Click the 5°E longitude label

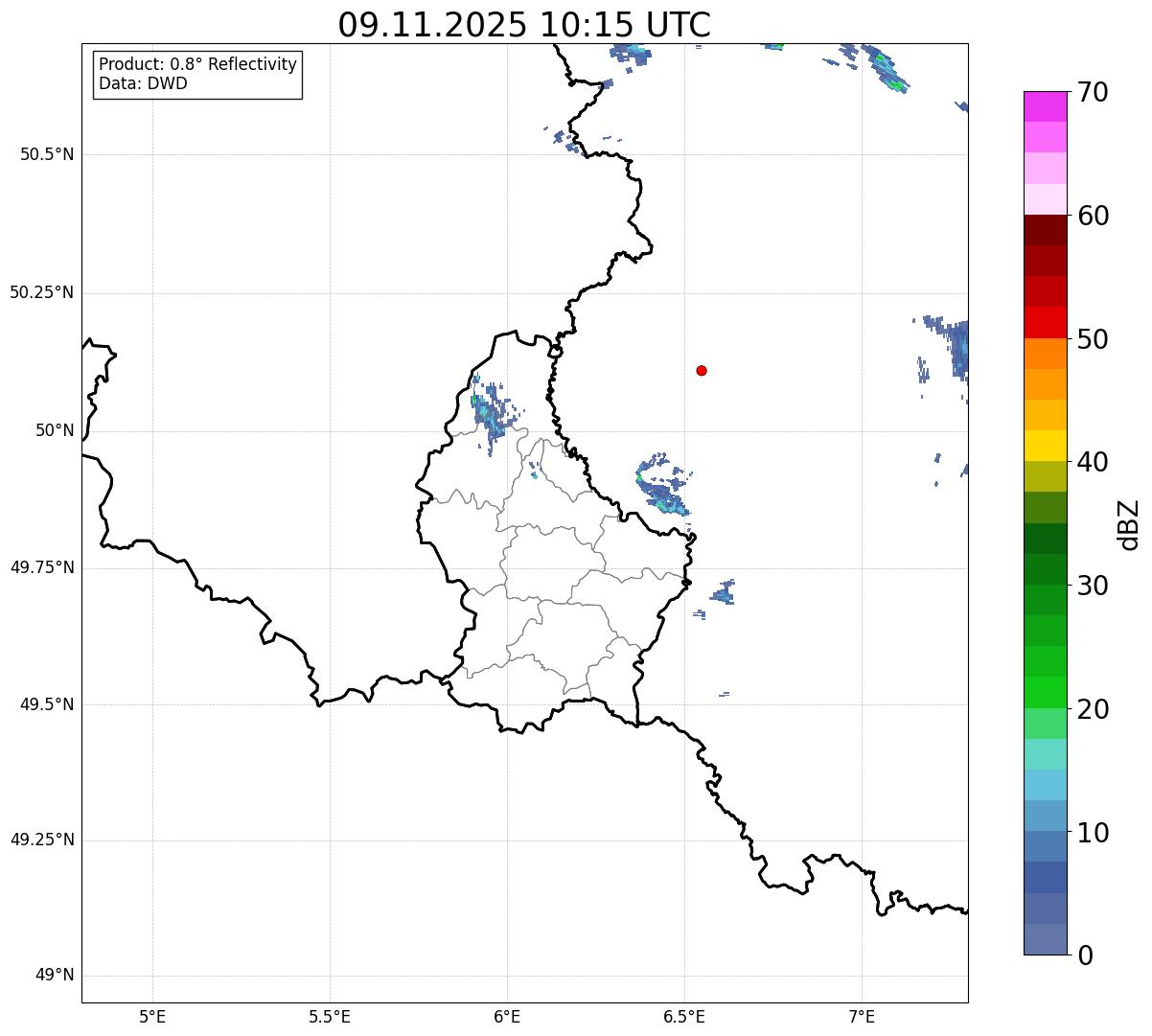pos(152,1016)
